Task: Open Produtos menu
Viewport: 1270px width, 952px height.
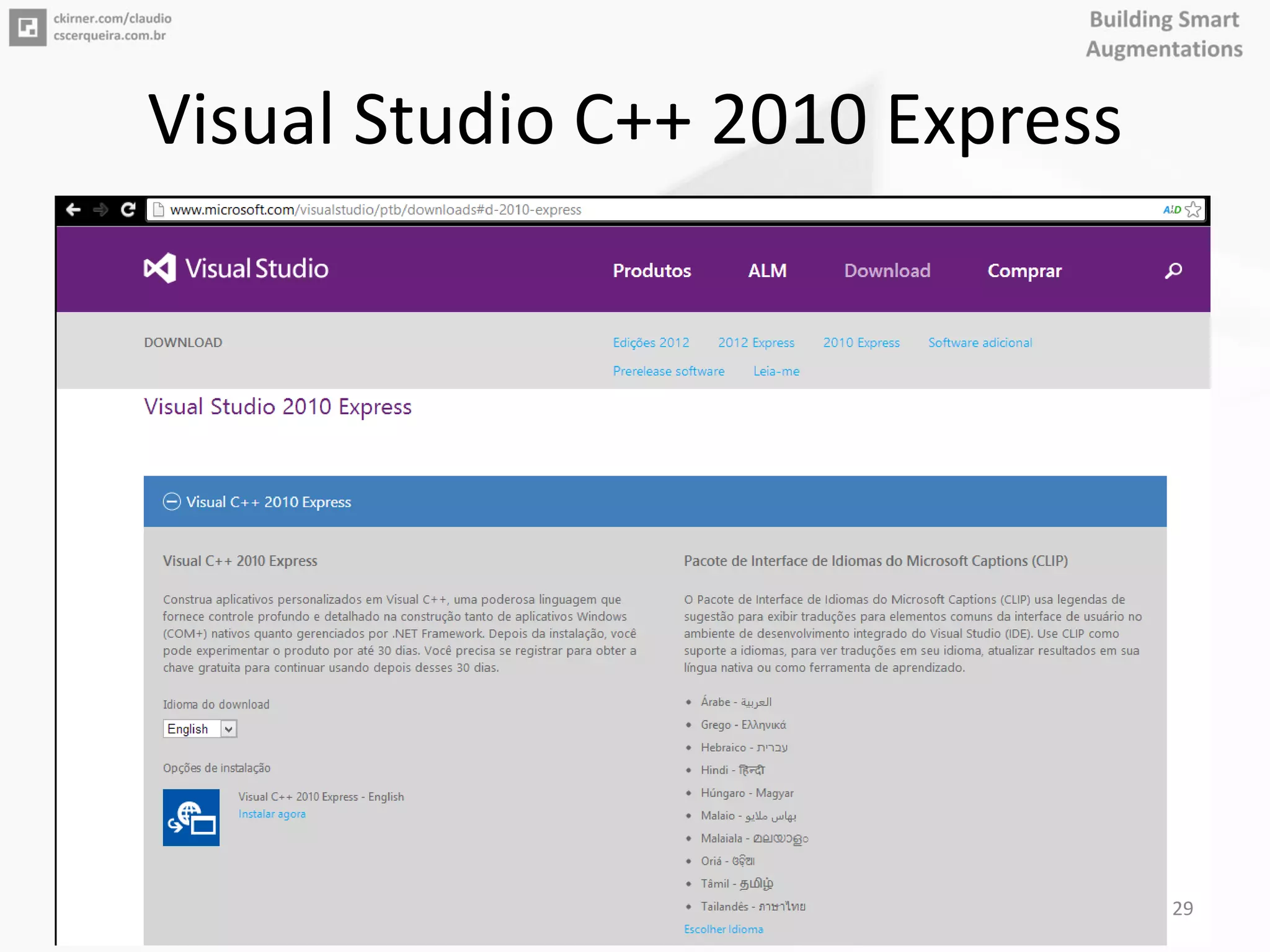Action: point(652,271)
